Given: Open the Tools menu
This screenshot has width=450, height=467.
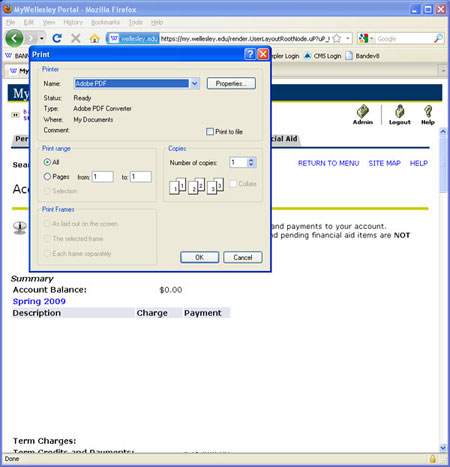Looking at the screenshot, I should pyautogui.click(x=135, y=22).
